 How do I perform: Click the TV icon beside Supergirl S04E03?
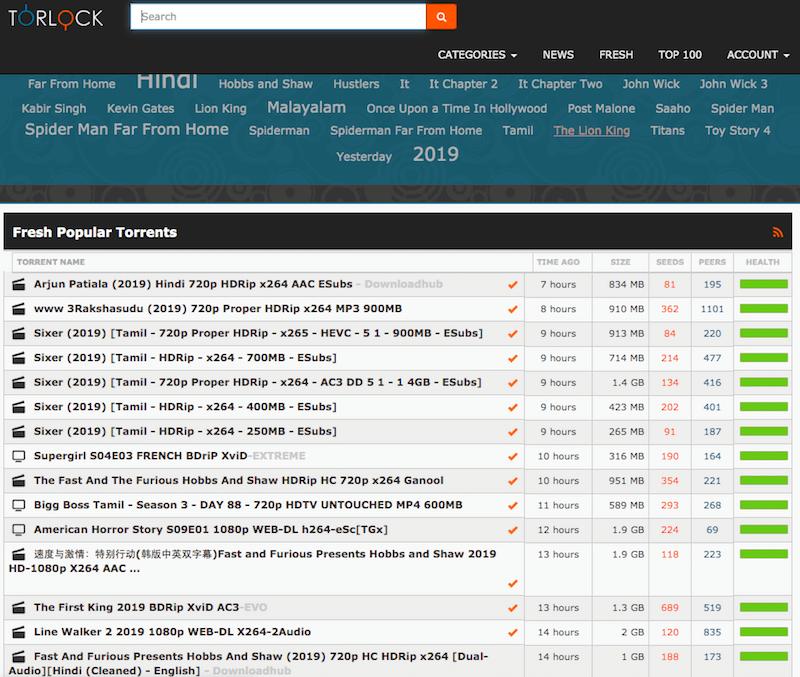click(18, 456)
